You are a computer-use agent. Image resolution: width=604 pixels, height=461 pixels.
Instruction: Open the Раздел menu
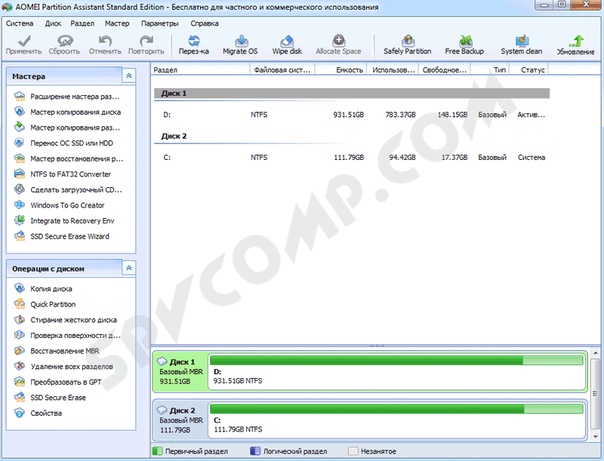[82, 23]
